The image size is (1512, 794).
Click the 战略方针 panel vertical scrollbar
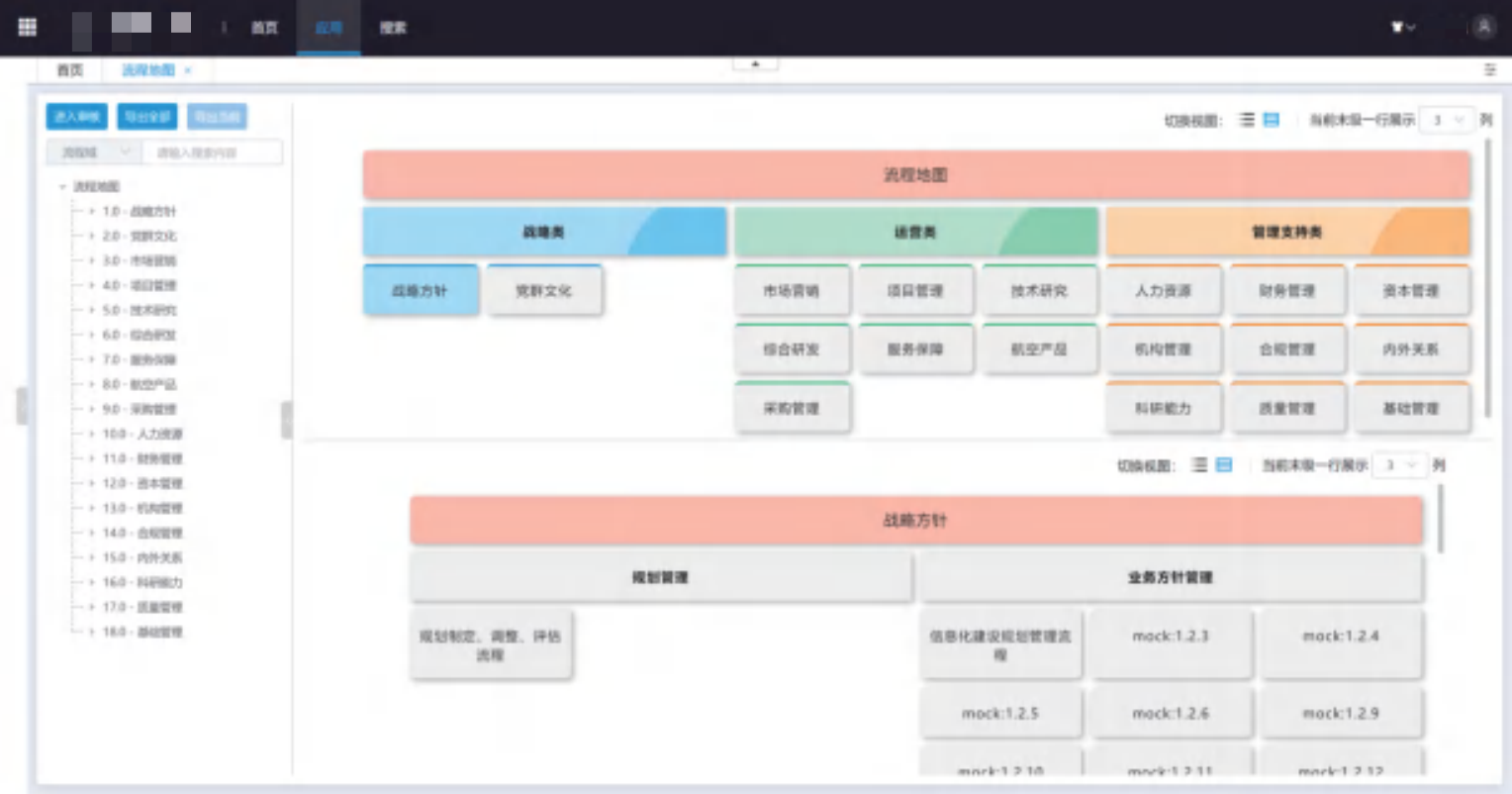[1440, 520]
